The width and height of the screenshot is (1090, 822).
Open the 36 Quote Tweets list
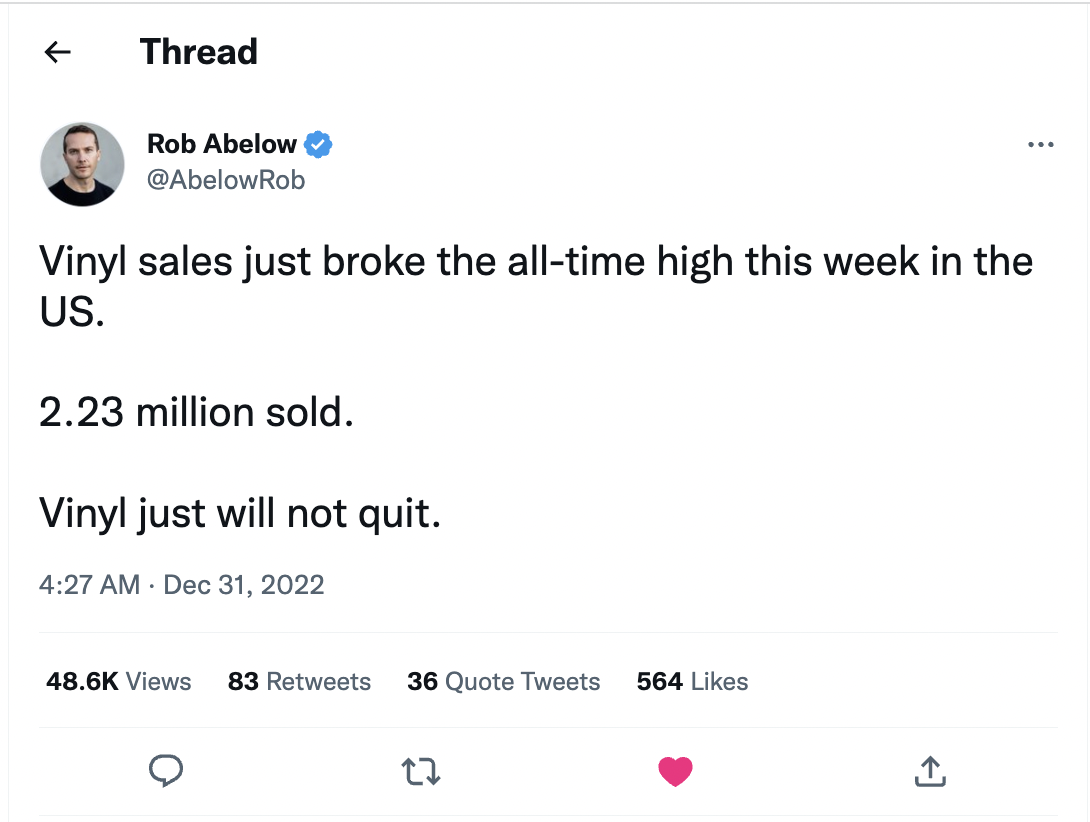[x=503, y=682]
